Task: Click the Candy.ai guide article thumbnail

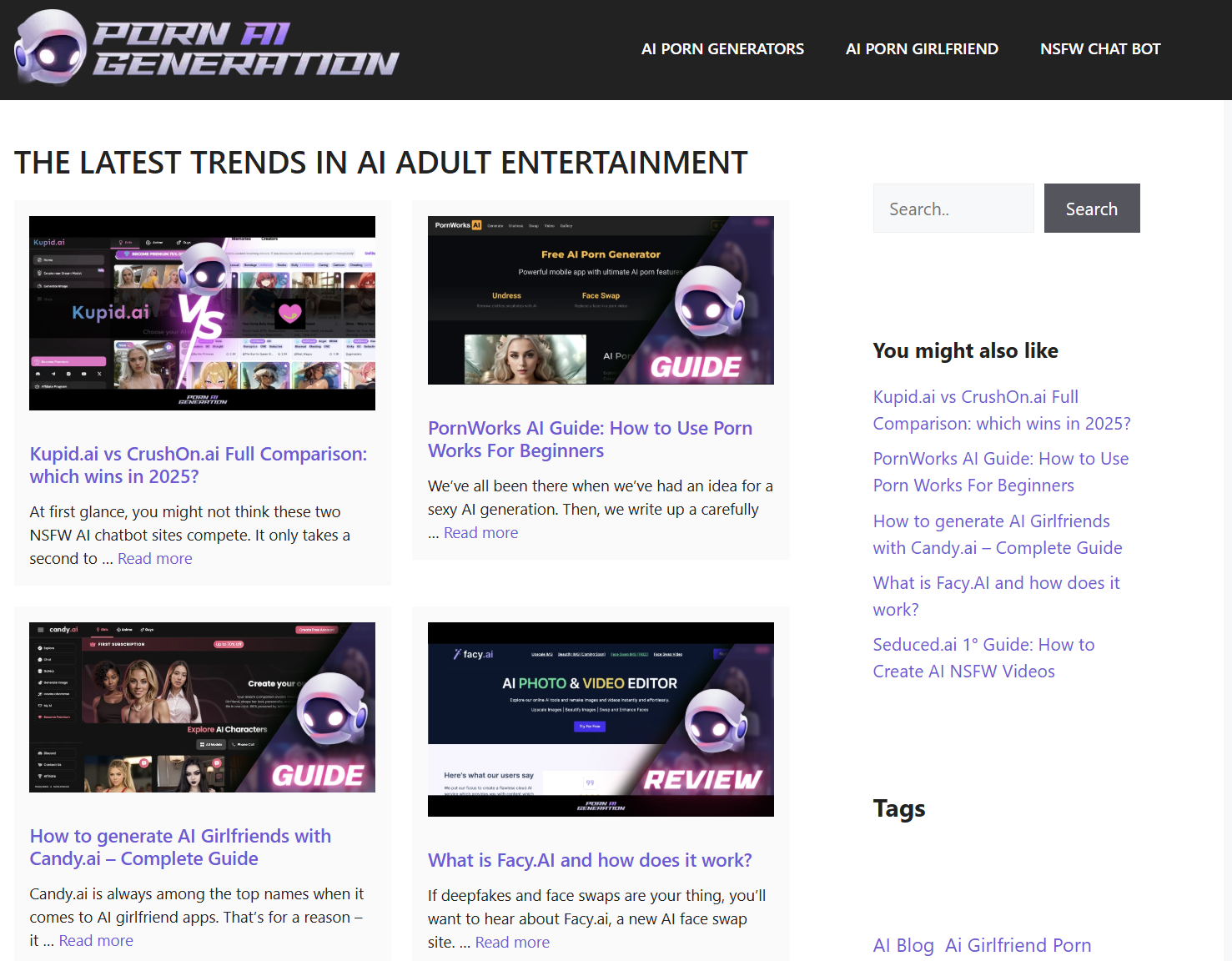Action: pos(202,707)
